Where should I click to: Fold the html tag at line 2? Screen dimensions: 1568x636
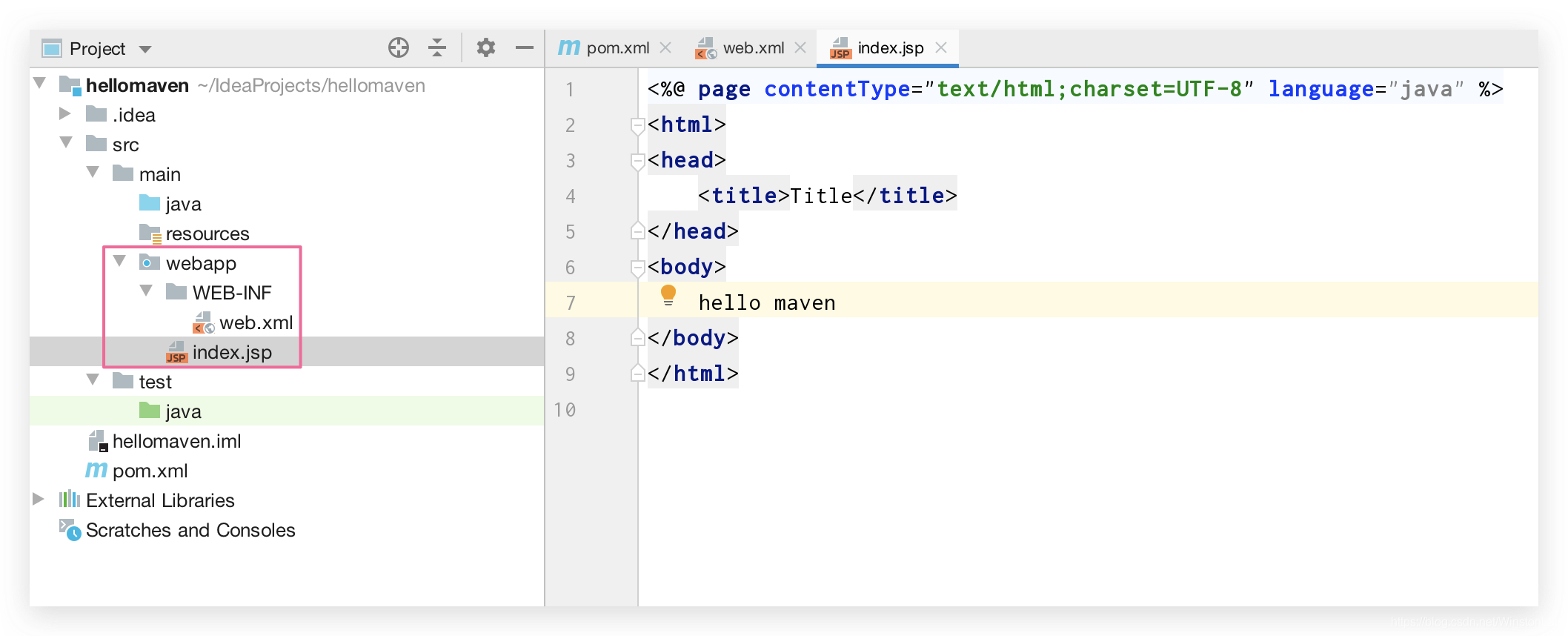pos(637,125)
